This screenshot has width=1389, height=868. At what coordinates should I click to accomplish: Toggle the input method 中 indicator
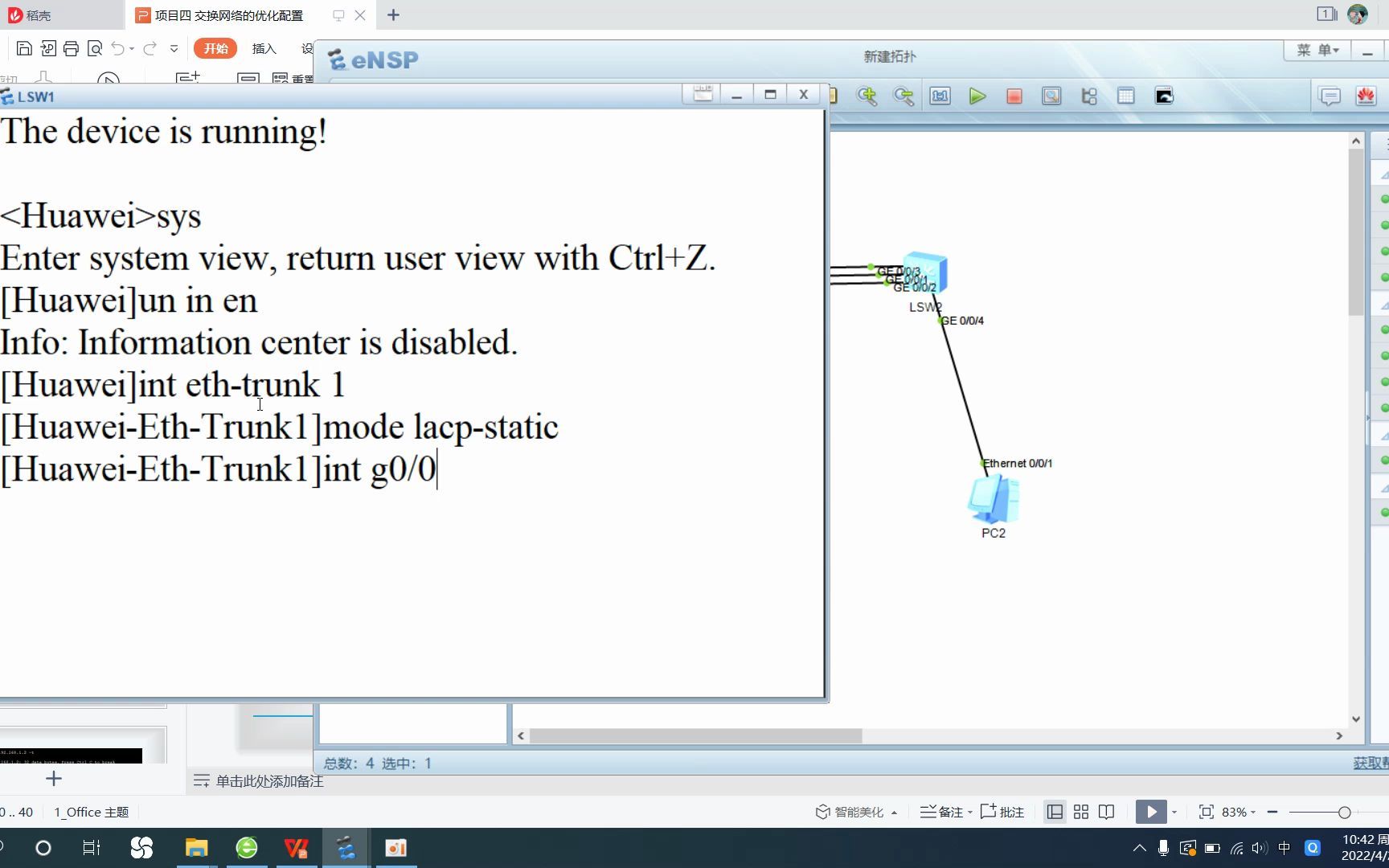[1284, 848]
